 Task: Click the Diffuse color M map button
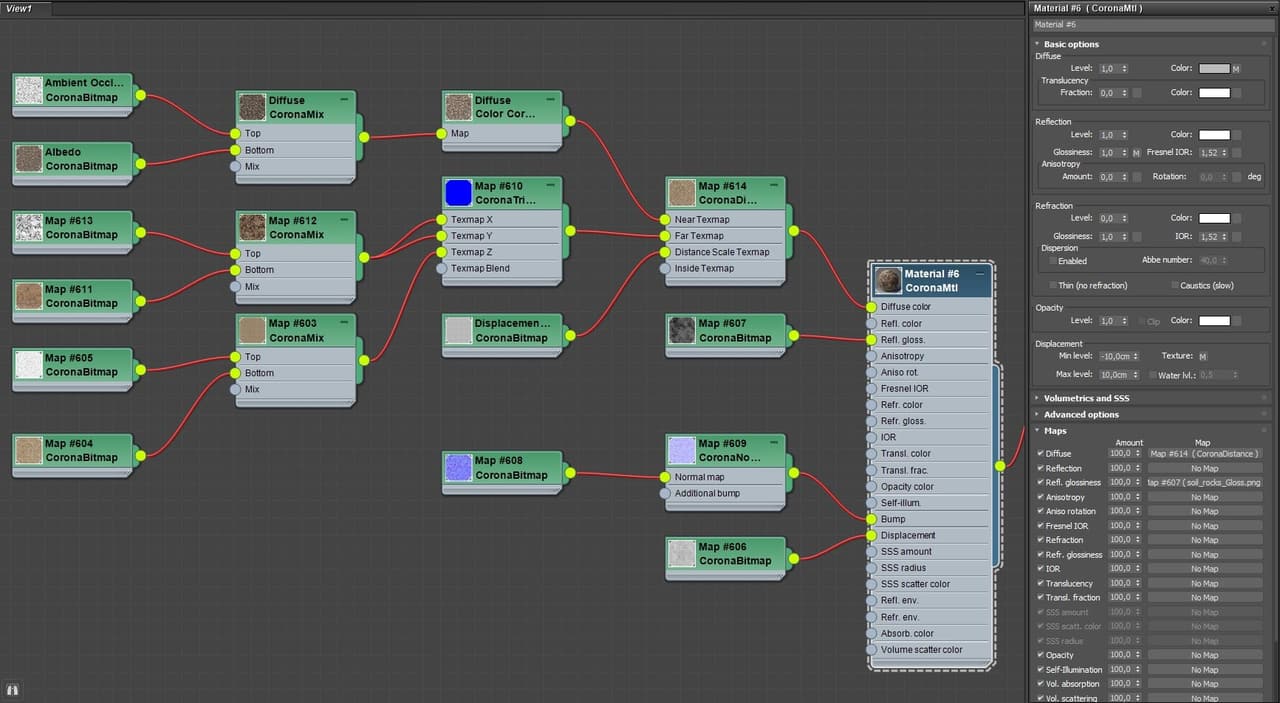pyautogui.click(x=1236, y=69)
